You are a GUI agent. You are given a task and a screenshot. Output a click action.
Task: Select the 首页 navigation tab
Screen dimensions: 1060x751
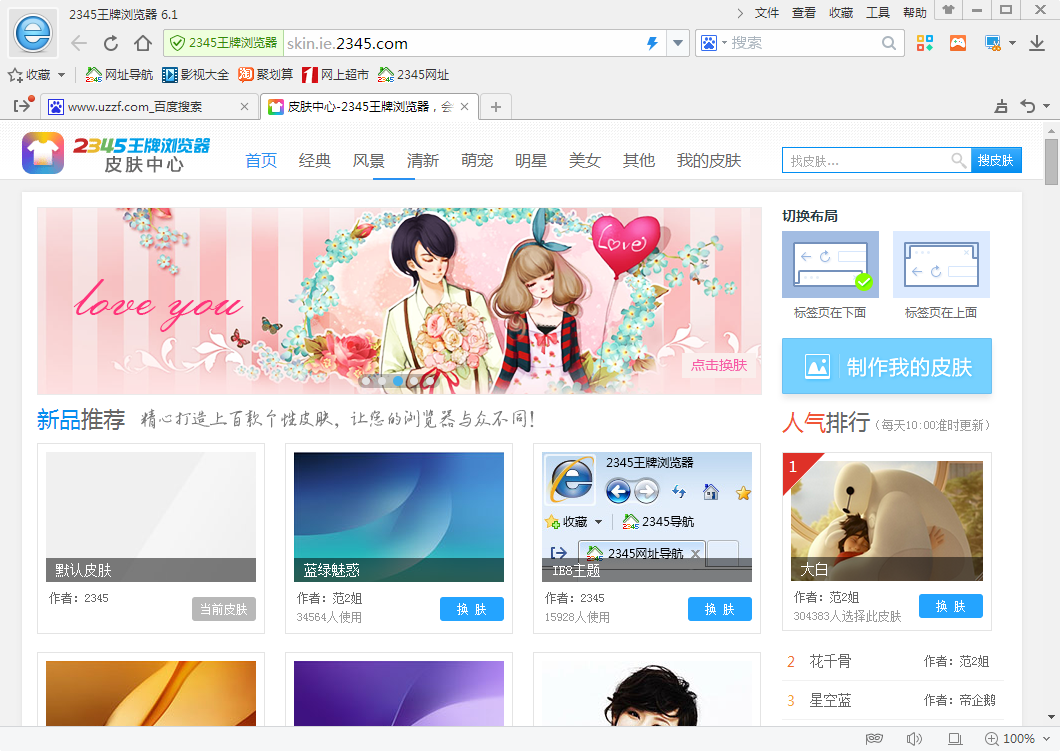coord(261,161)
